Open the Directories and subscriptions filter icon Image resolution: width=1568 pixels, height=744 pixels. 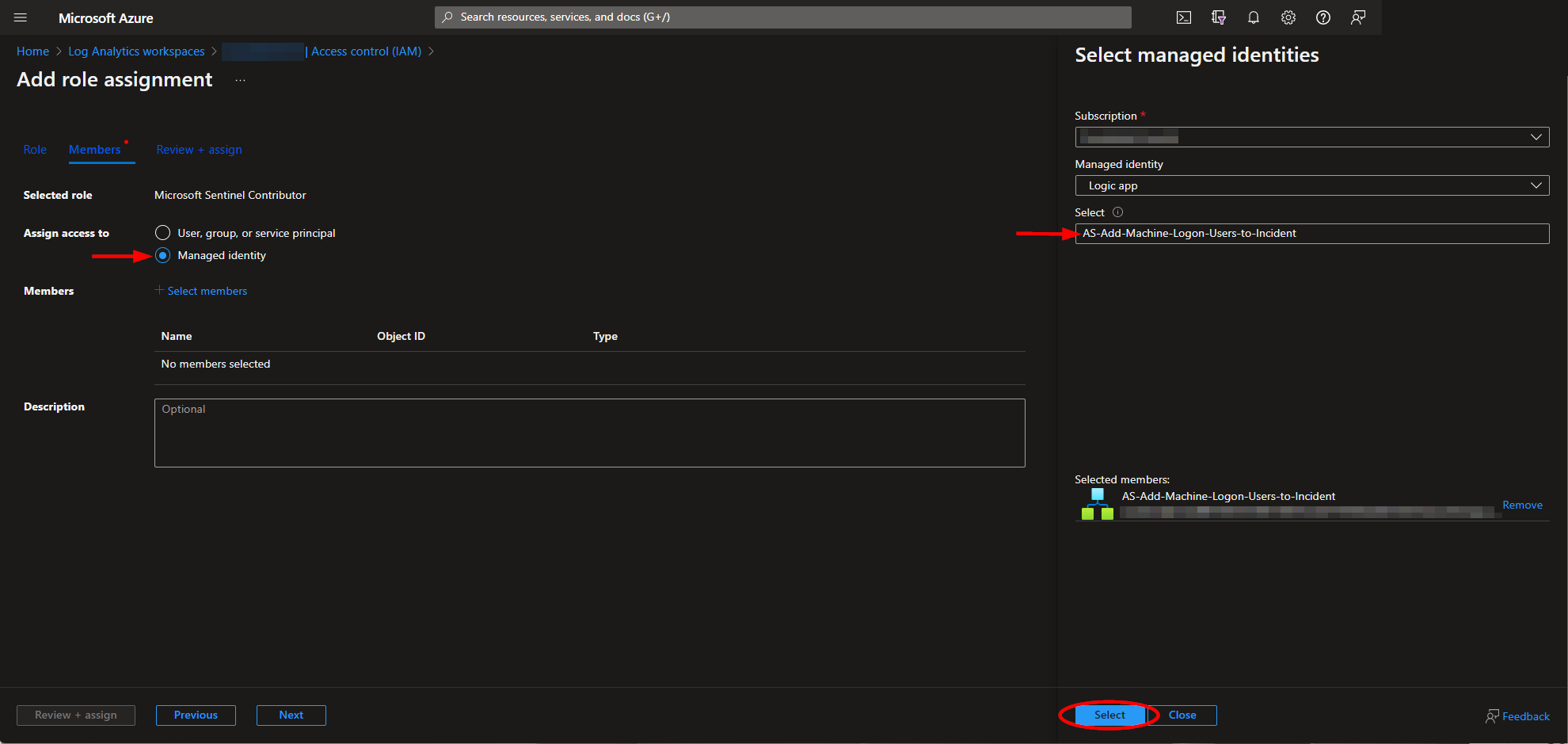[x=1219, y=17]
